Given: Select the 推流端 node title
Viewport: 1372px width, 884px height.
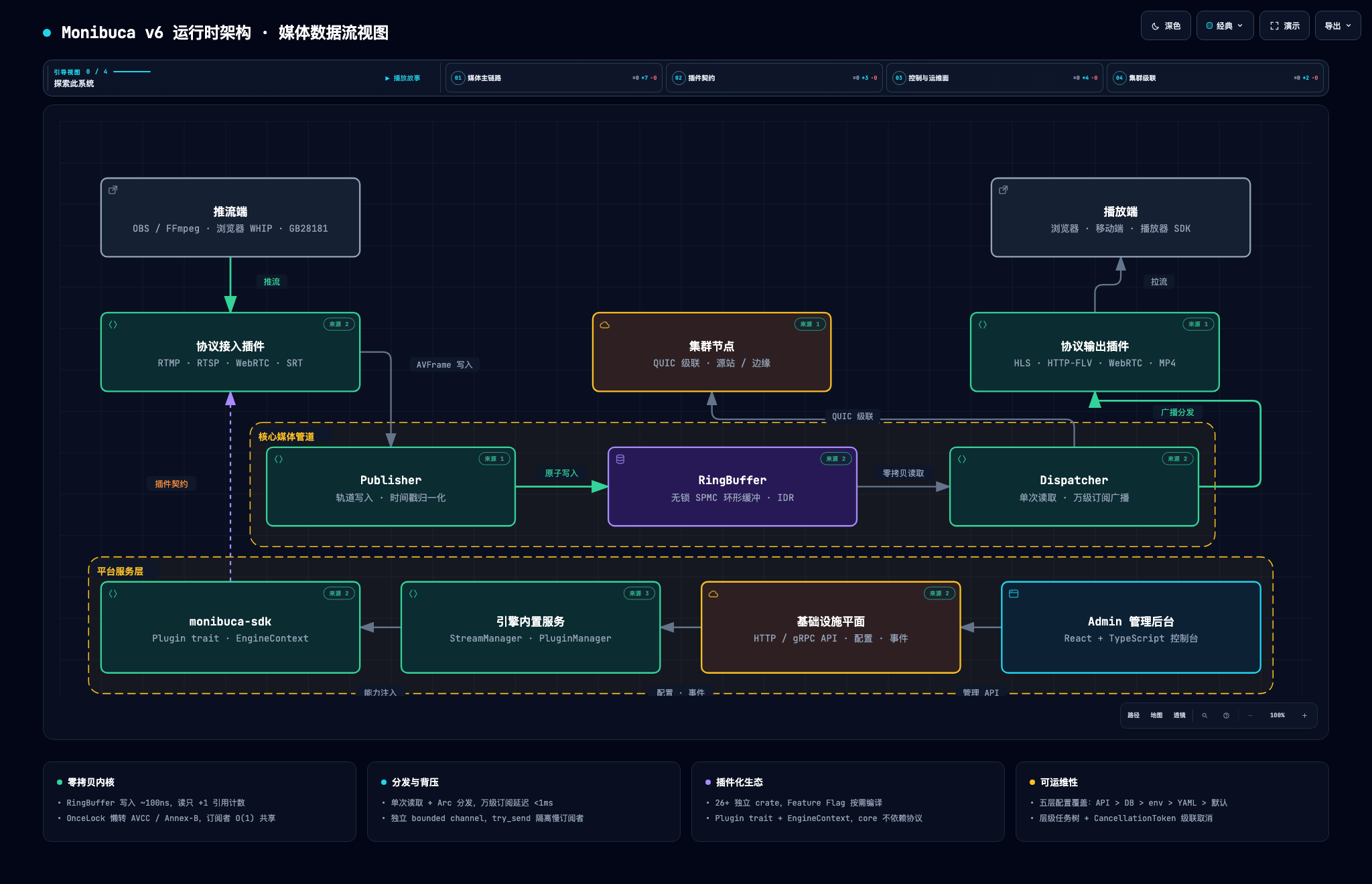Looking at the screenshot, I should 230,212.
